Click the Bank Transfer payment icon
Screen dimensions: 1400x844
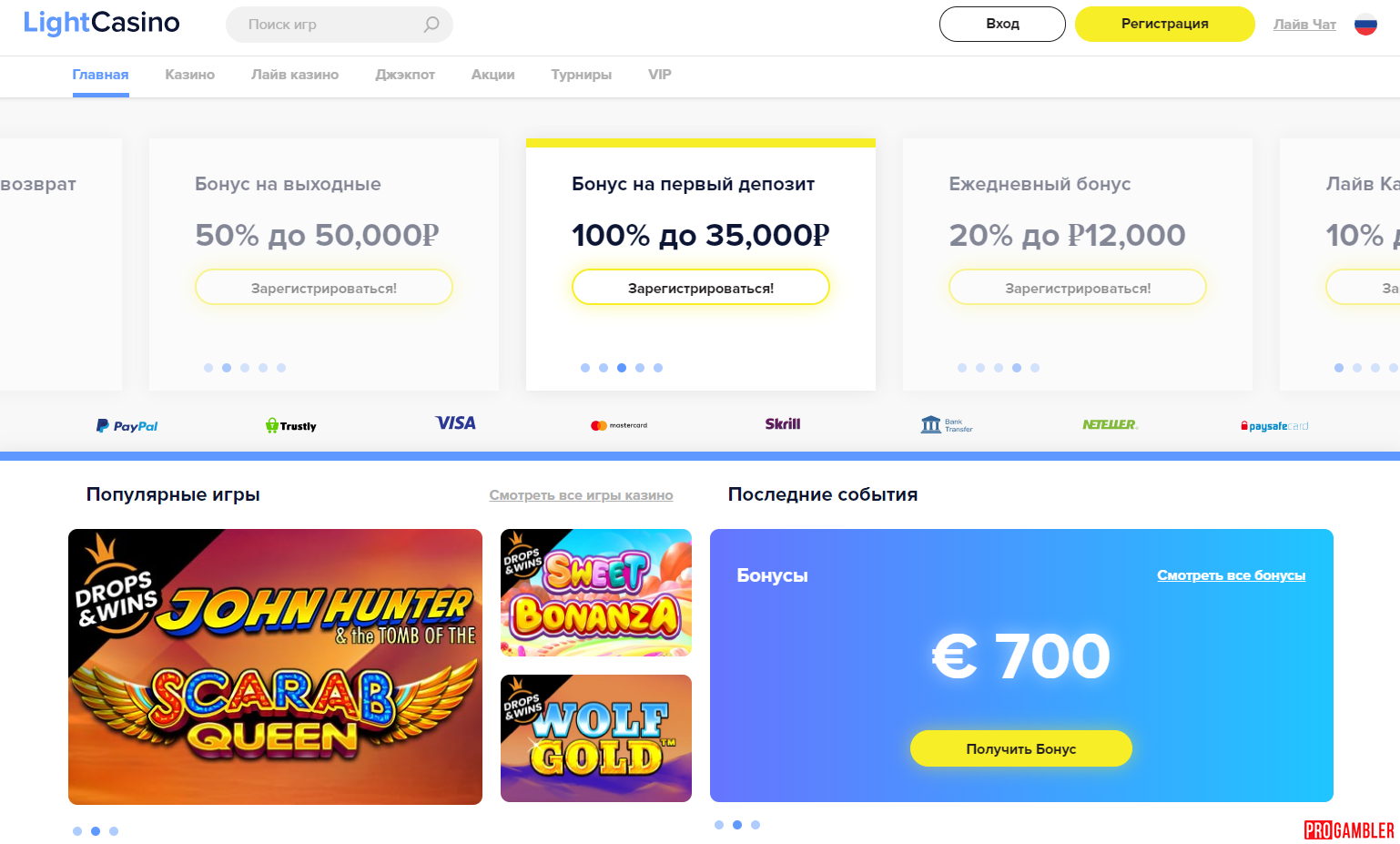tap(947, 424)
